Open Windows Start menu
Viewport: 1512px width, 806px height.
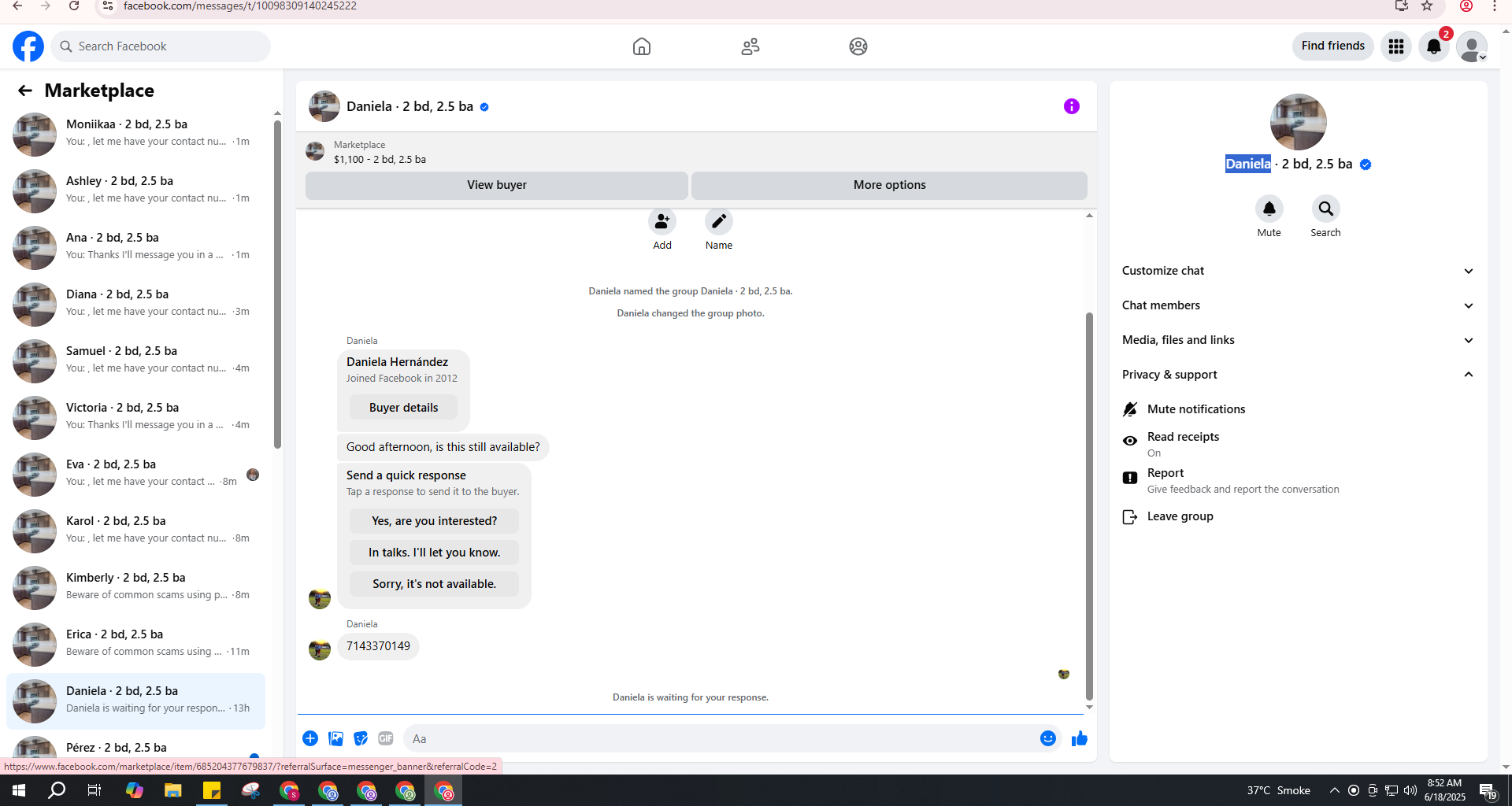(x=19, y=790)
